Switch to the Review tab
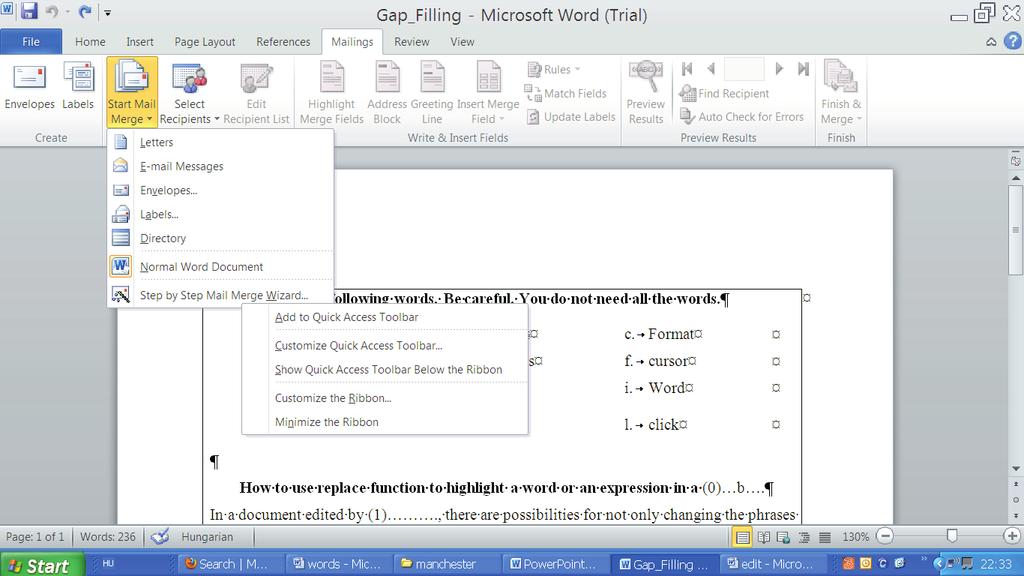Image resolution: width=1024 pixels, height=576 pixels. click(411, 42)
